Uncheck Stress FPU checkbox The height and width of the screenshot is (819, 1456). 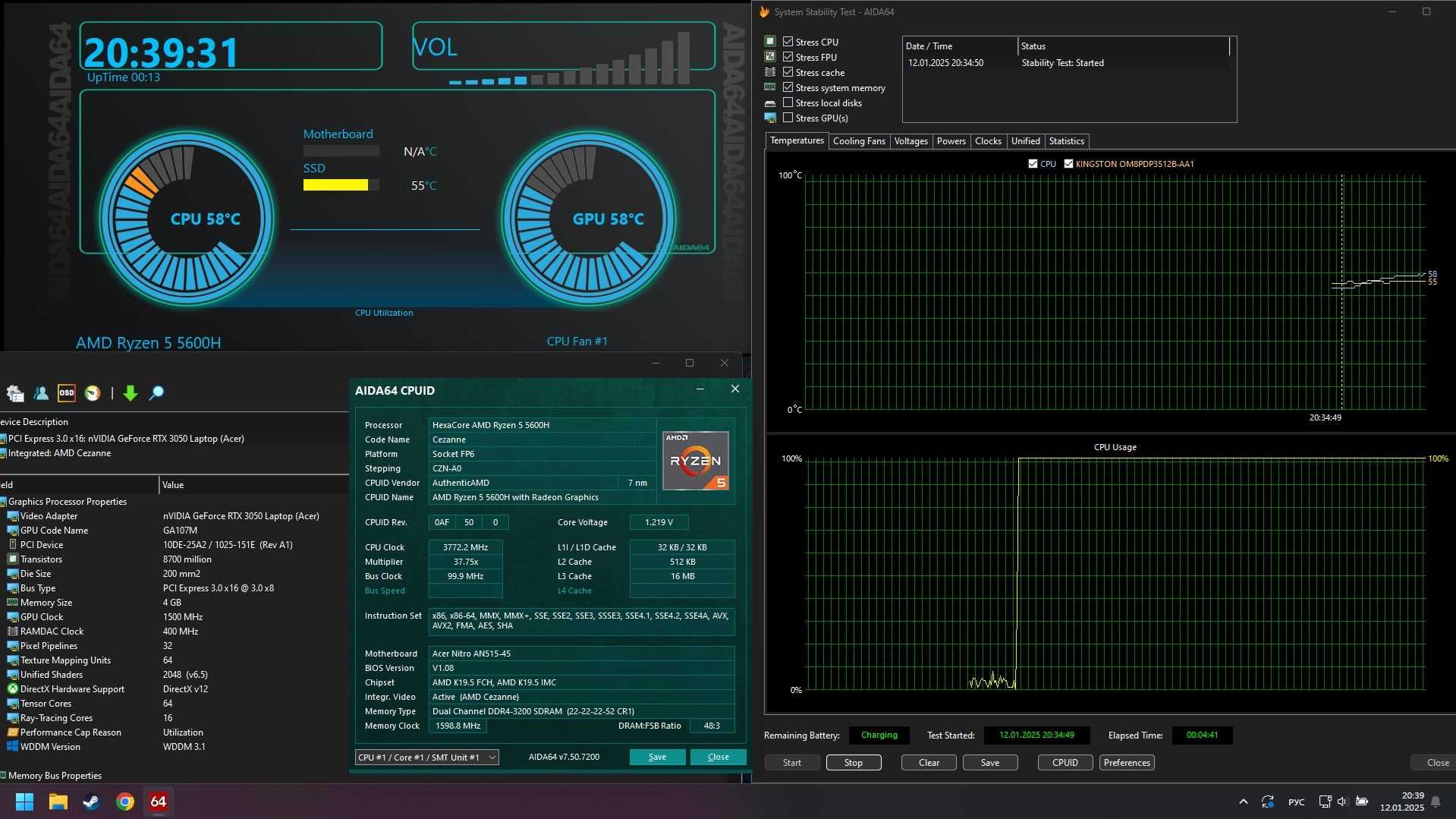pos(788,57)
